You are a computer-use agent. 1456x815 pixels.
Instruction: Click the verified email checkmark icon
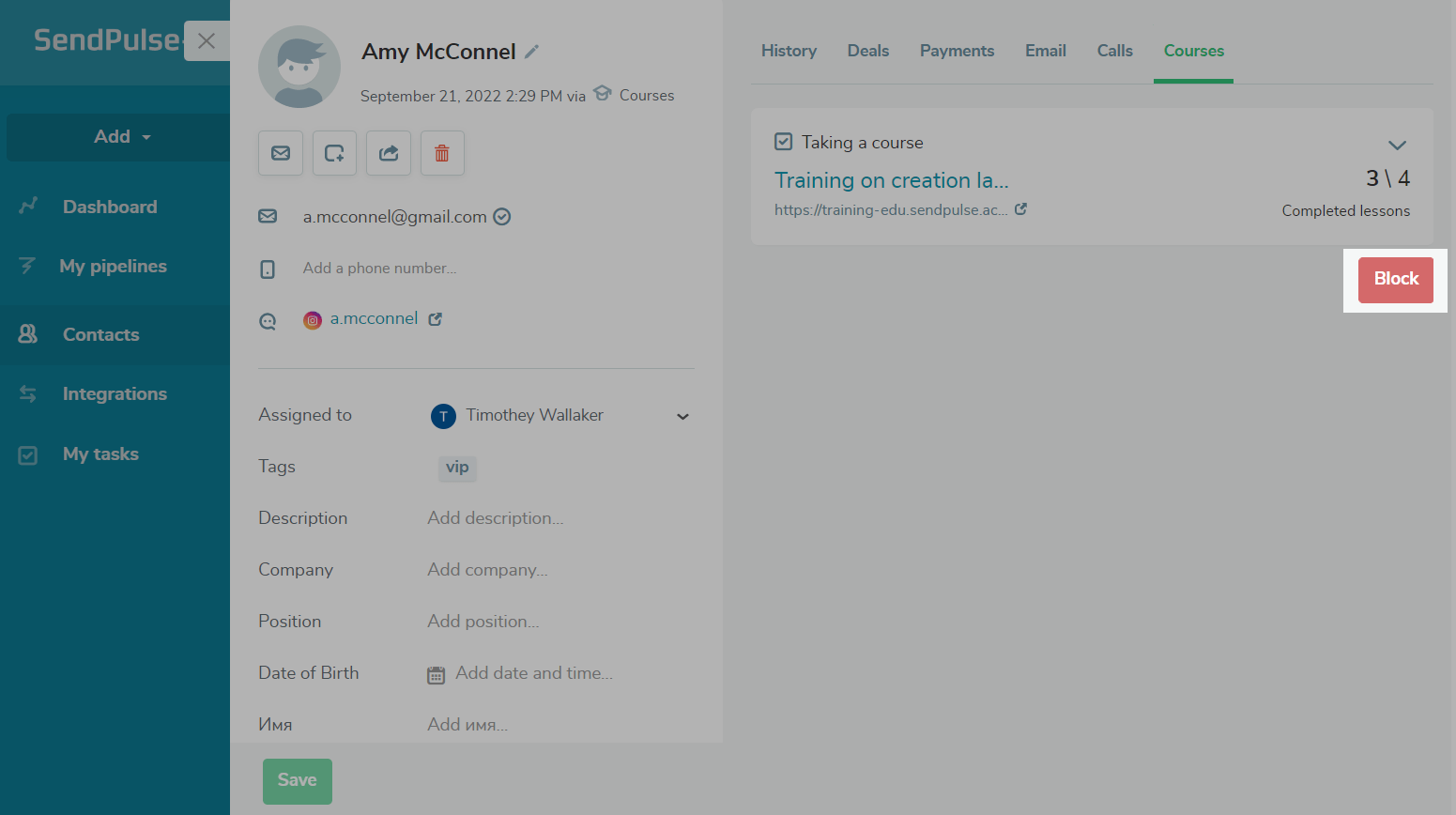[x=502, y=217]
